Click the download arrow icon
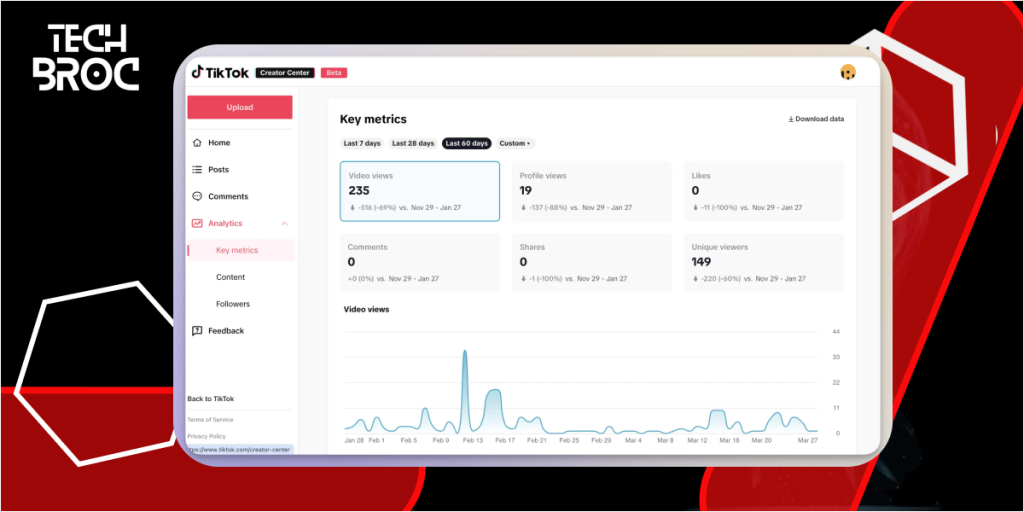 click(791, 119)
